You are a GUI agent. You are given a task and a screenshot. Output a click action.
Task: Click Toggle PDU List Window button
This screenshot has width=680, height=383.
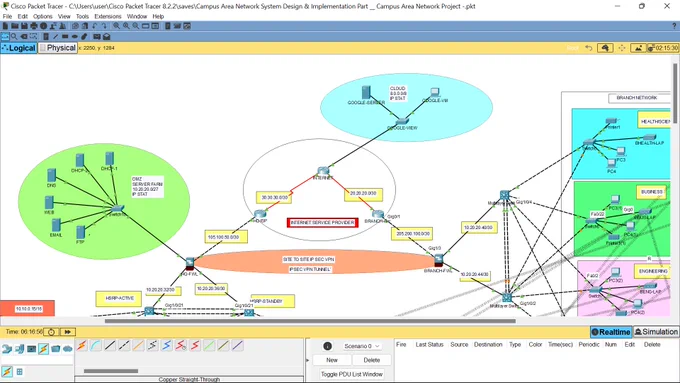tap(352, 374)
